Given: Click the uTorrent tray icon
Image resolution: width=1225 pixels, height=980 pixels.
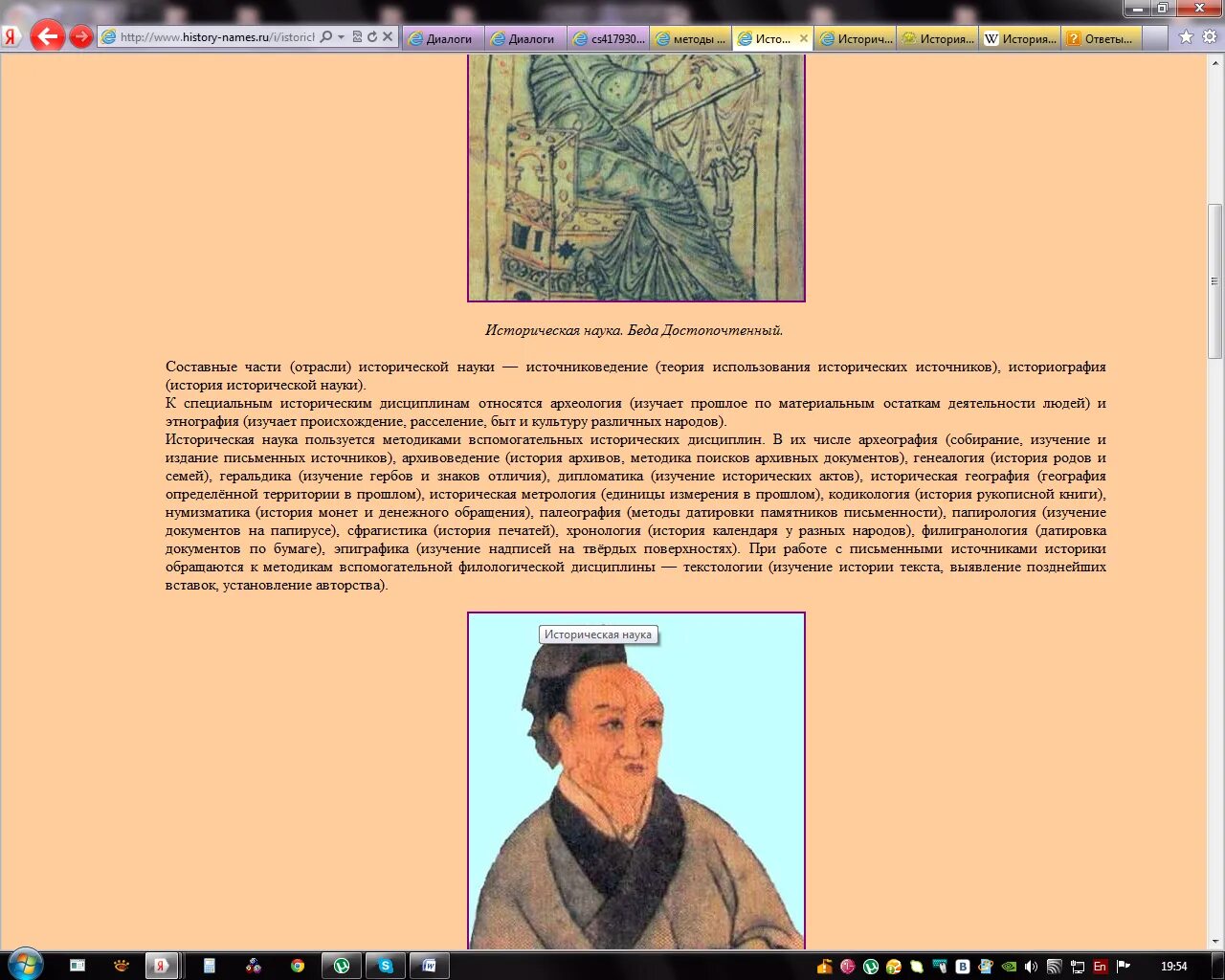Looking at the screenshot, I should (870, 967).
